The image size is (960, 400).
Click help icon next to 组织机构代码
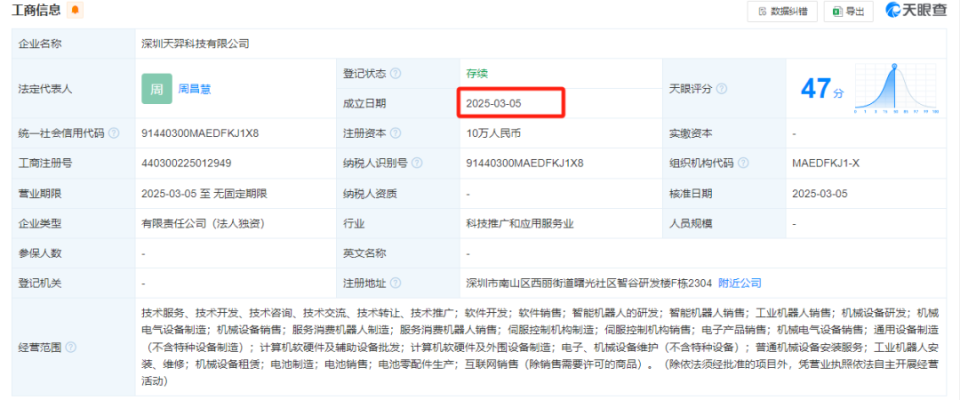point(743,163)
